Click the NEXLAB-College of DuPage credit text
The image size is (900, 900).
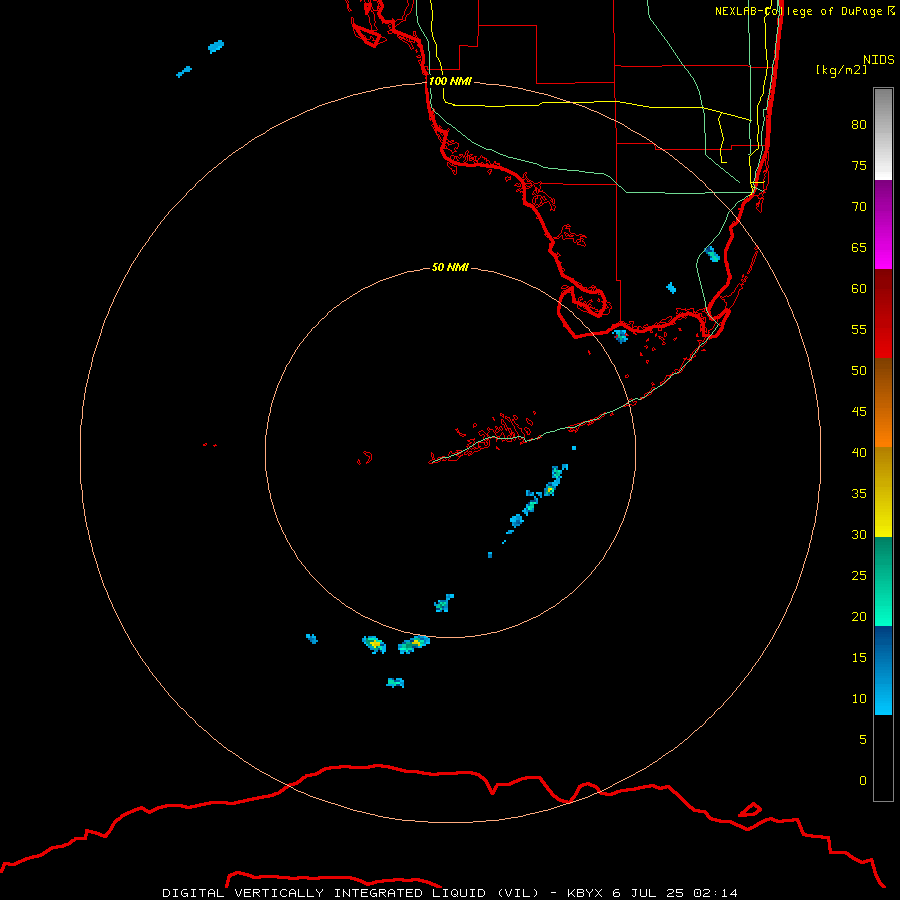pos(805,11)
